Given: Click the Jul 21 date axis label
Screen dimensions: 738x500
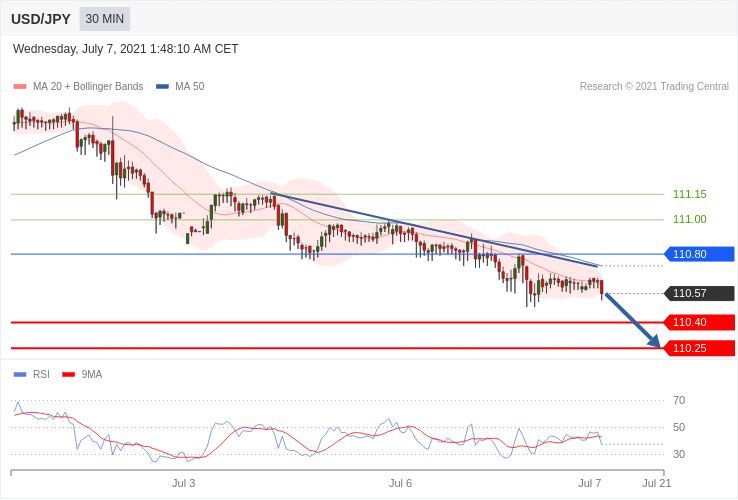Looking at the screenshot, I should tap(657, 483).
